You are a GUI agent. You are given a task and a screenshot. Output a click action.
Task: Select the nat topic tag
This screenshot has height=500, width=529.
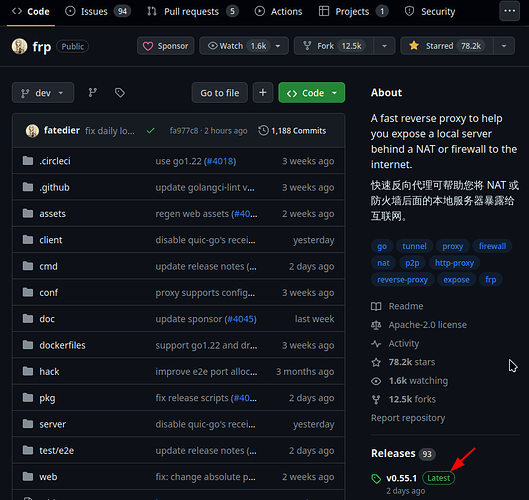click(383, 263)
